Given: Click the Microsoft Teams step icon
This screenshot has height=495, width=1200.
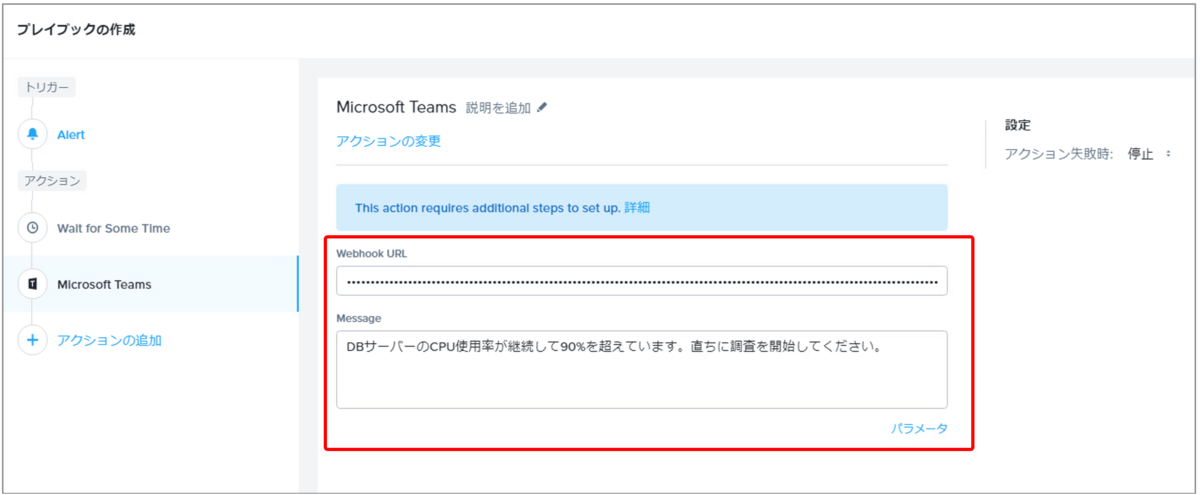Looking at the screenshot, I should click(x=33, y=284).
